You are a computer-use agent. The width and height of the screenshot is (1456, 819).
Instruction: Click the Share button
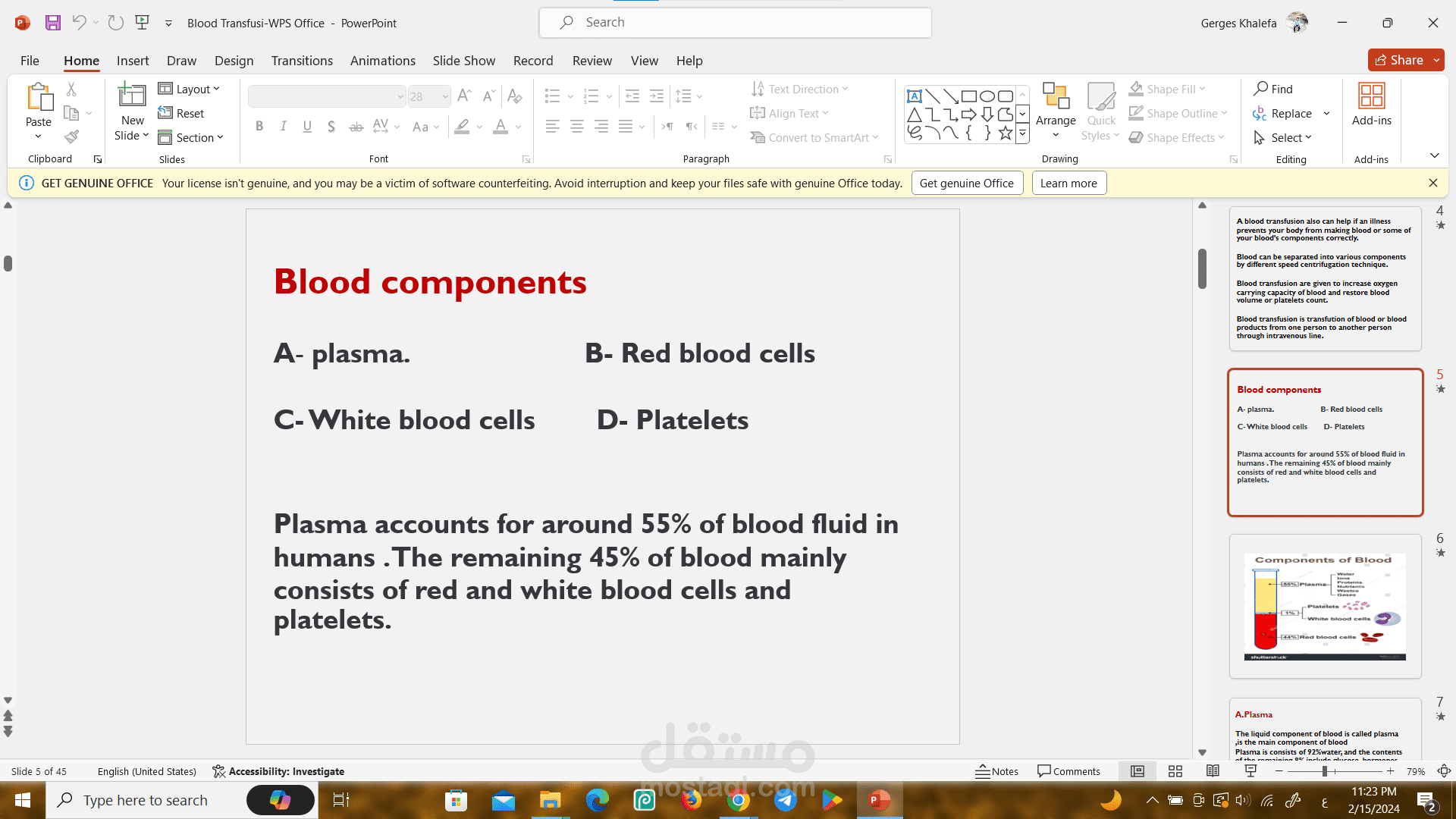1399,60
